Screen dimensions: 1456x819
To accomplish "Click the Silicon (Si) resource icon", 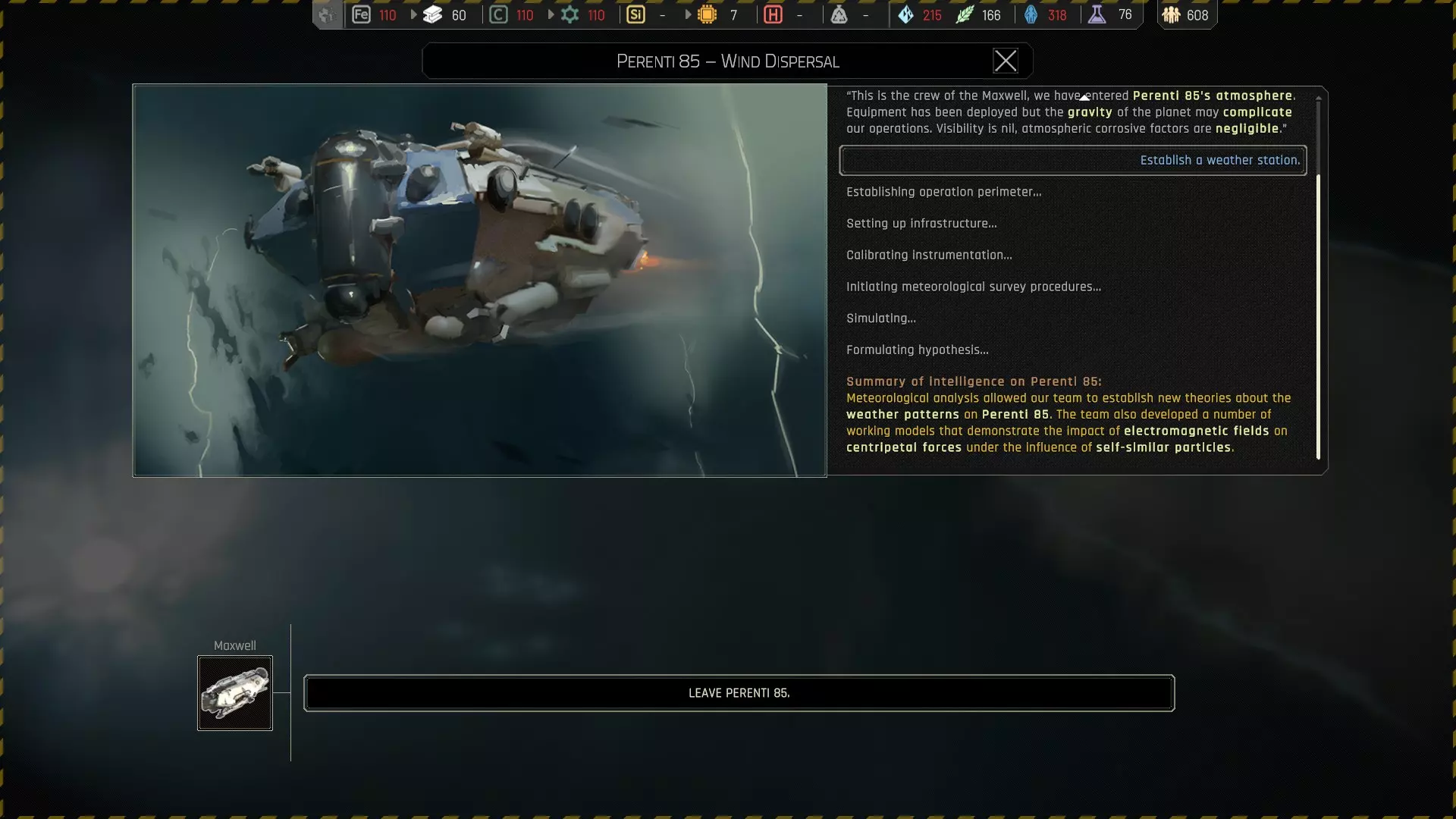I will coord(635,15).
